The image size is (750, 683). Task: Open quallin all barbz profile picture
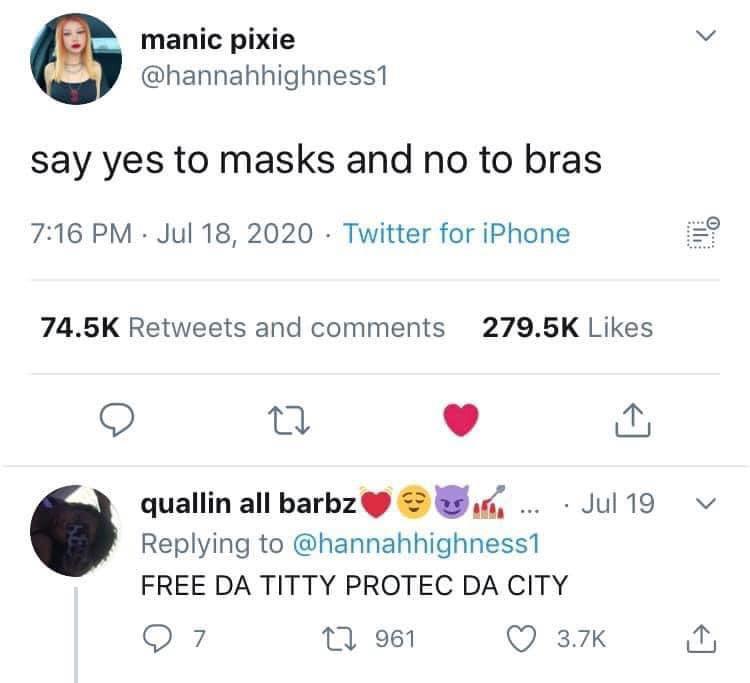[76, 531]
